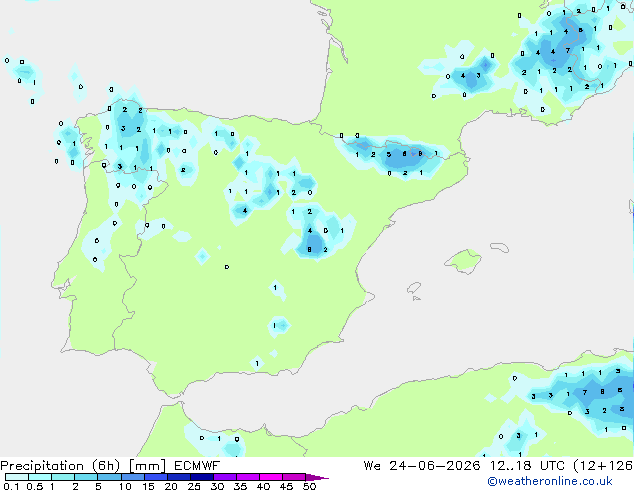
Task: Click the legend label "10"
Action: pos(125,486)
